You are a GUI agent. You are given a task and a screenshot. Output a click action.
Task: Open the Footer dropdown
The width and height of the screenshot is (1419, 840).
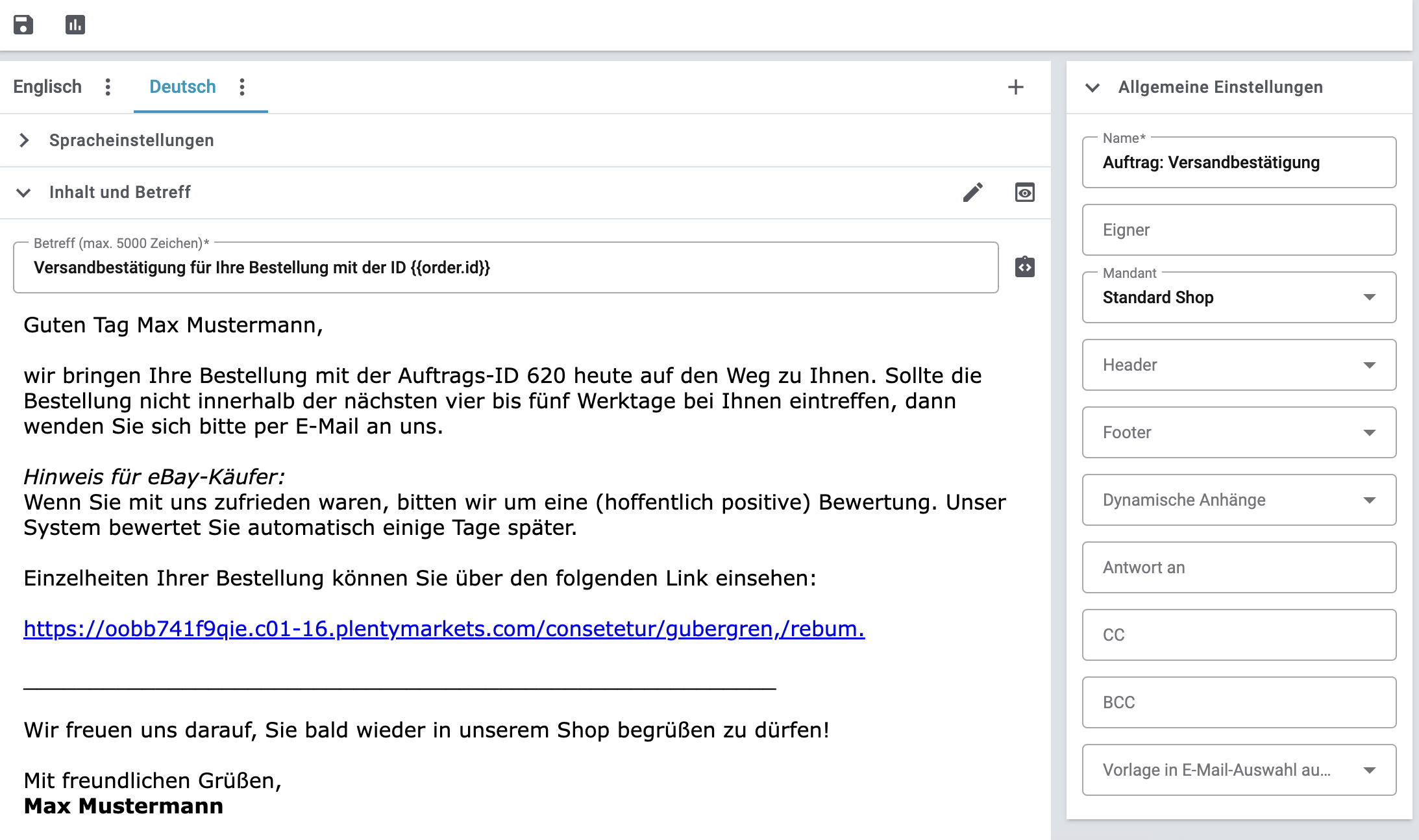pos(1239,432)
